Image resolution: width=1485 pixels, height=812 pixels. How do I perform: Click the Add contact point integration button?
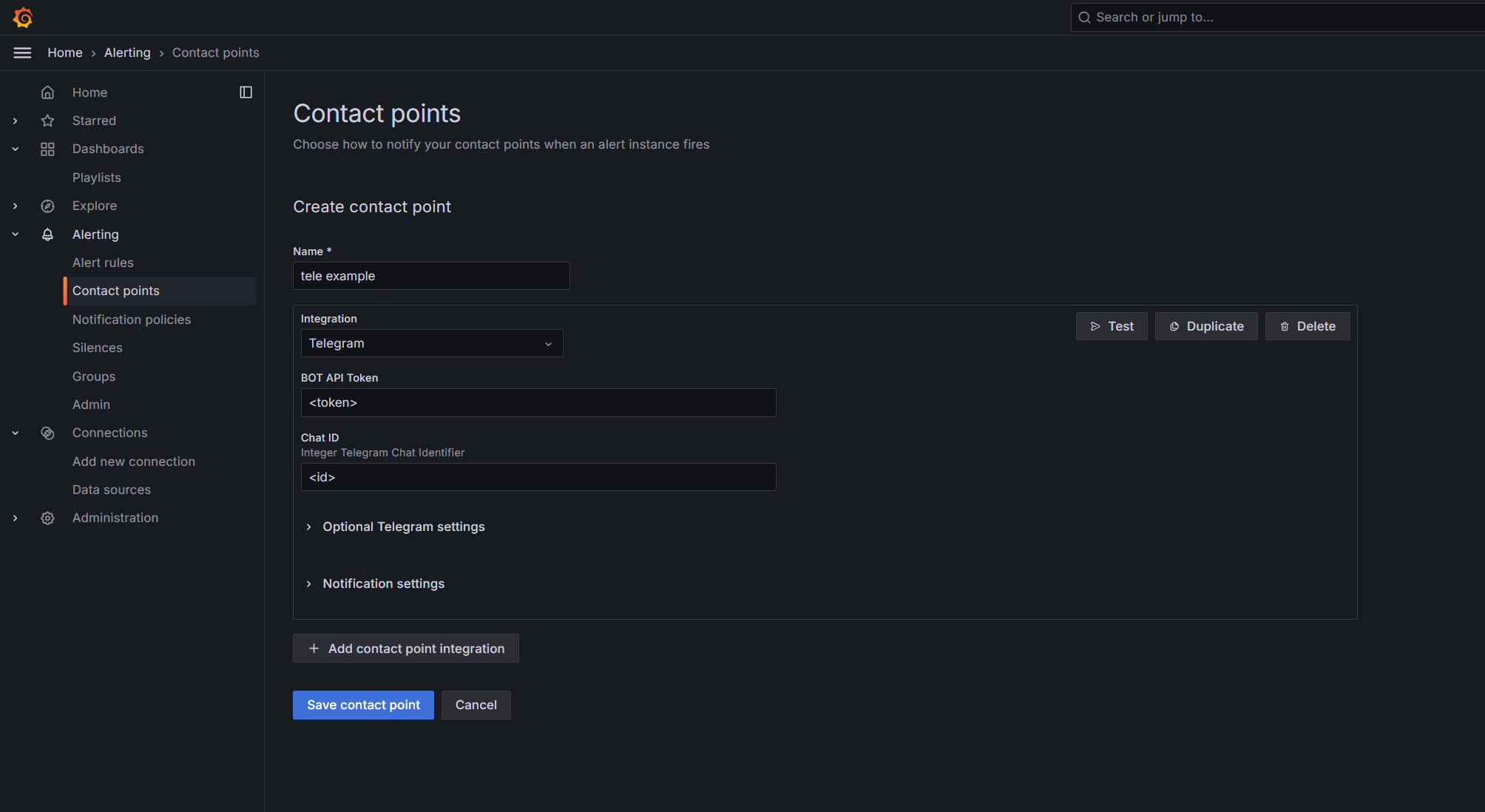pyautogui.click(x=405, y=649)
